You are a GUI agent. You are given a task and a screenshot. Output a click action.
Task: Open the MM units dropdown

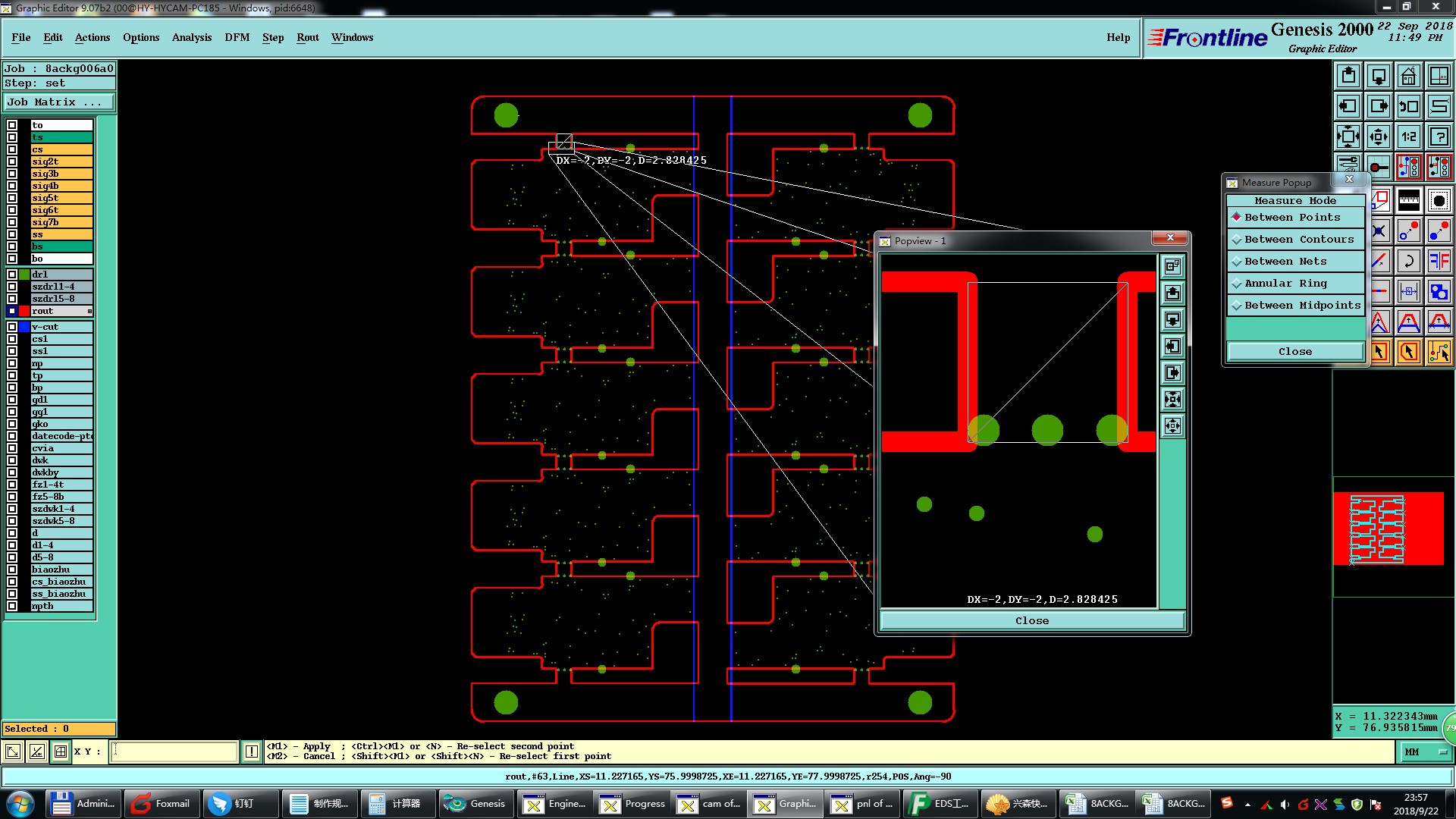[x=1426, y=752]
